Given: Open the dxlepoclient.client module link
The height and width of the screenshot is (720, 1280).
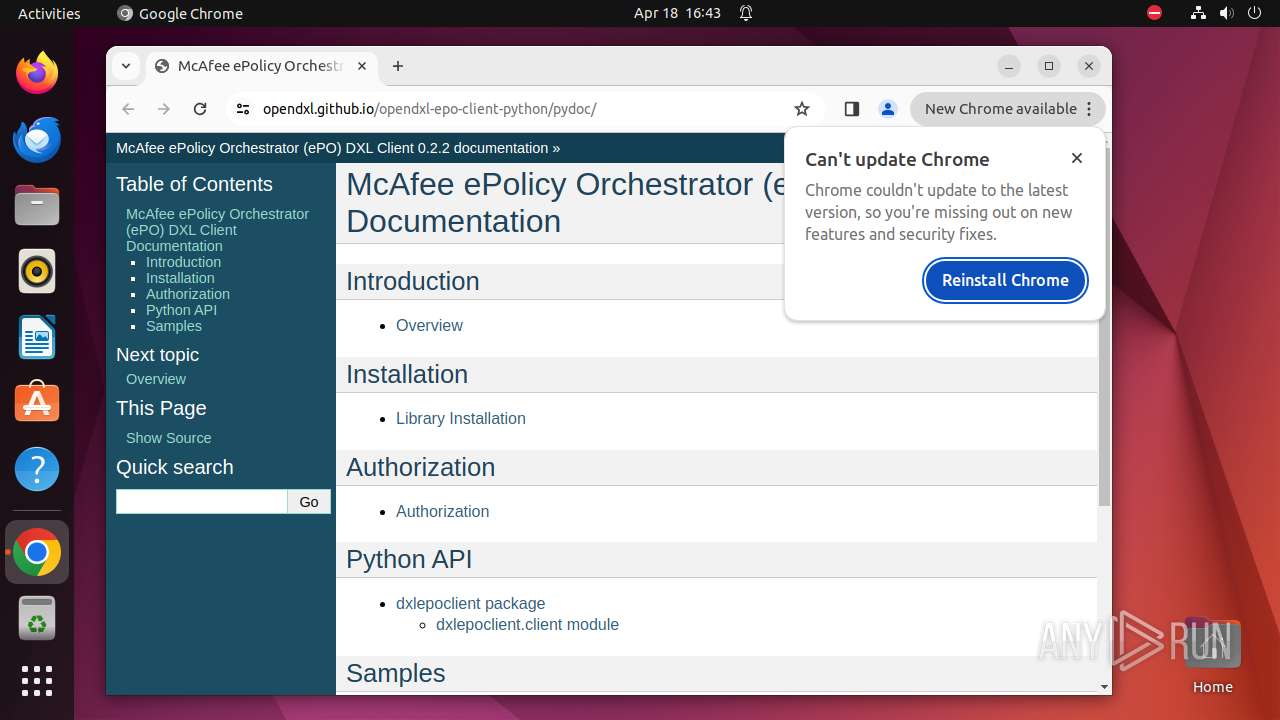Looking at the screenshot, I should pyautogui.click(x=527, y=625).
